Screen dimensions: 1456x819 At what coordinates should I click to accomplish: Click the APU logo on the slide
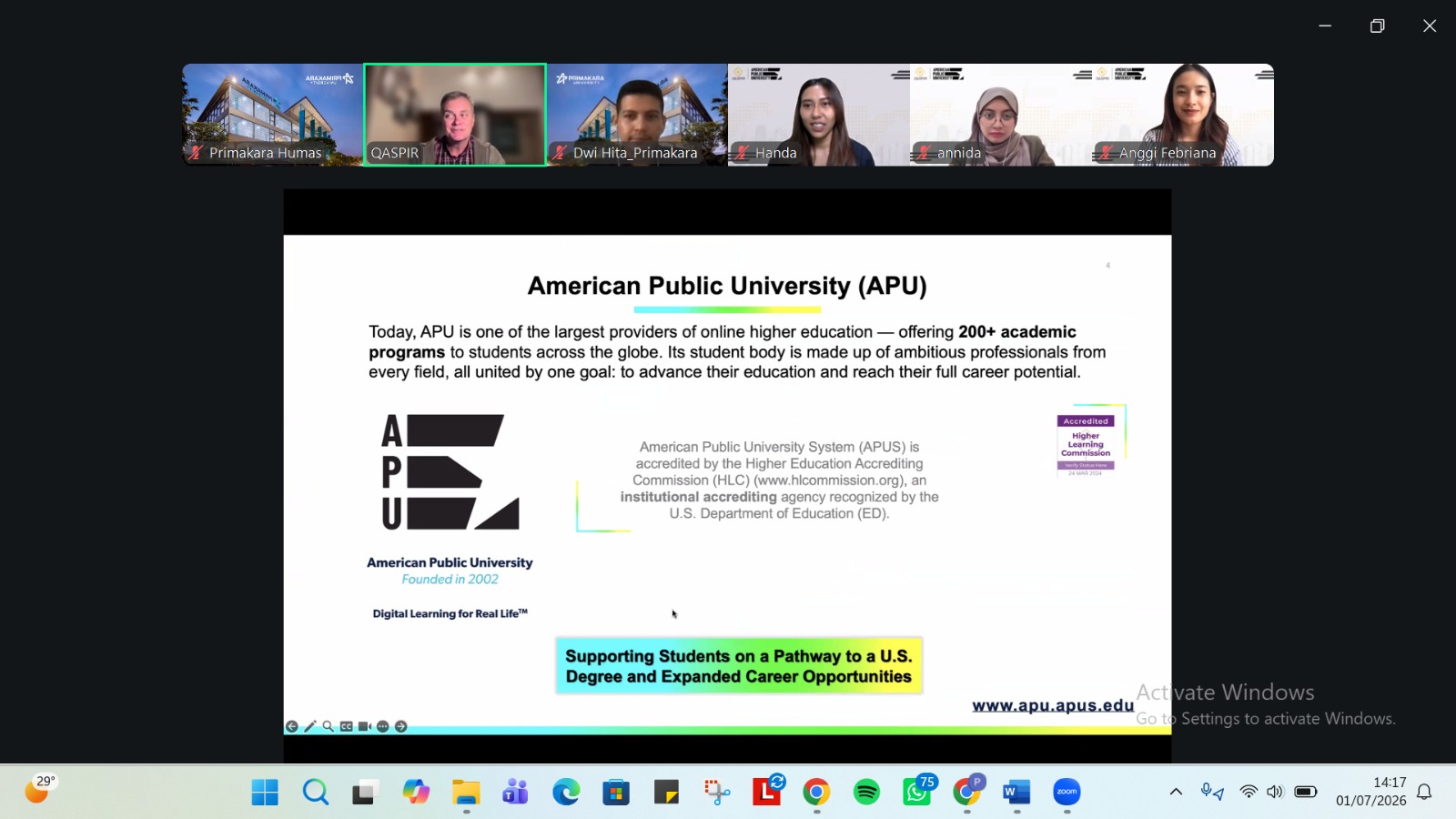click(x=450, y=472)
